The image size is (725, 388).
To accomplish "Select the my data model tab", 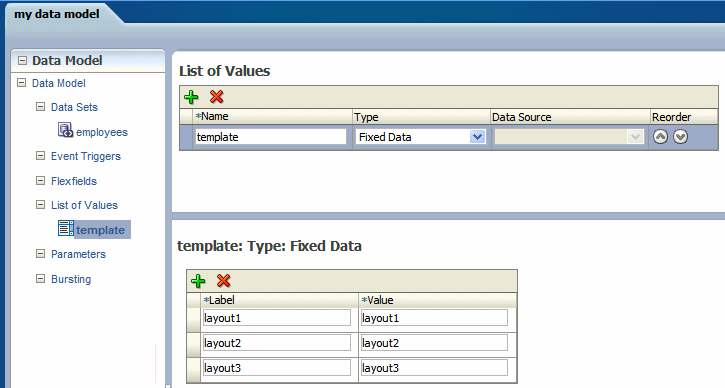I will (x=57, y=14).
